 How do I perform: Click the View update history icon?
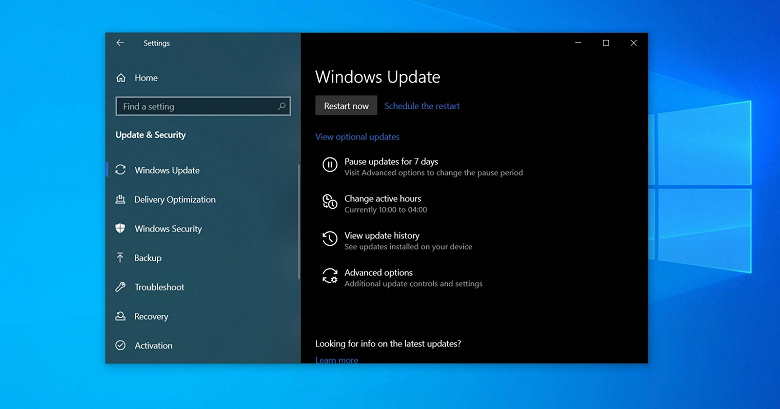[x=330, y=239]
